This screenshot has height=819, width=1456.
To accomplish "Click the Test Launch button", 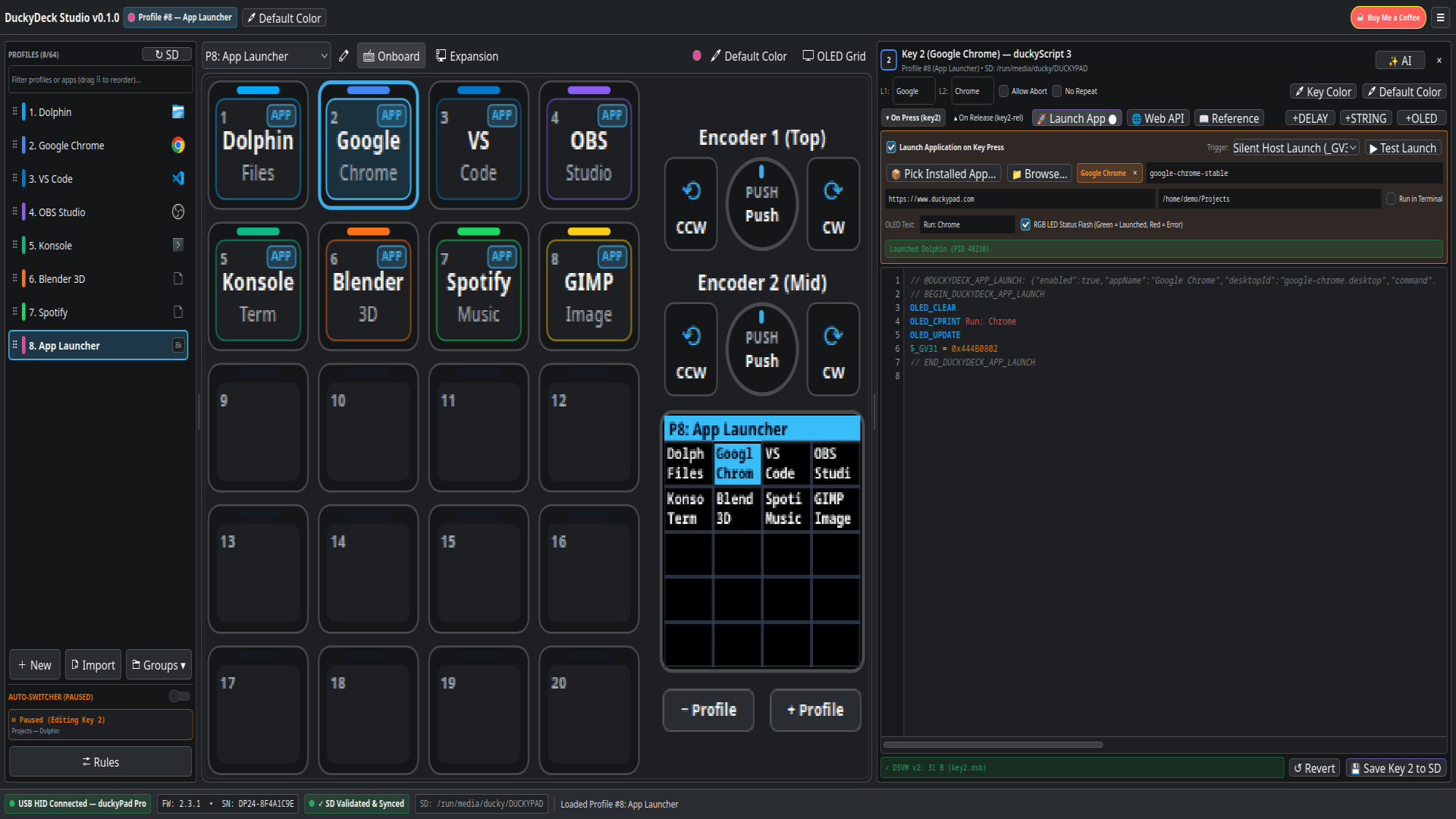I will point(1403,148).
